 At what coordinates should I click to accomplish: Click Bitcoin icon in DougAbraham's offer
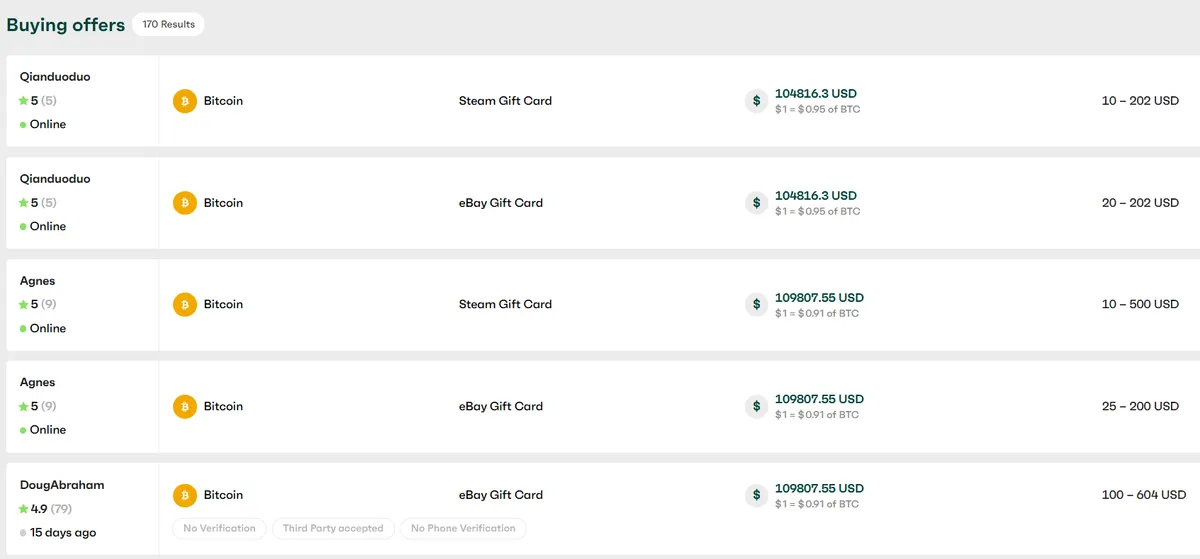tap(184, 495)
